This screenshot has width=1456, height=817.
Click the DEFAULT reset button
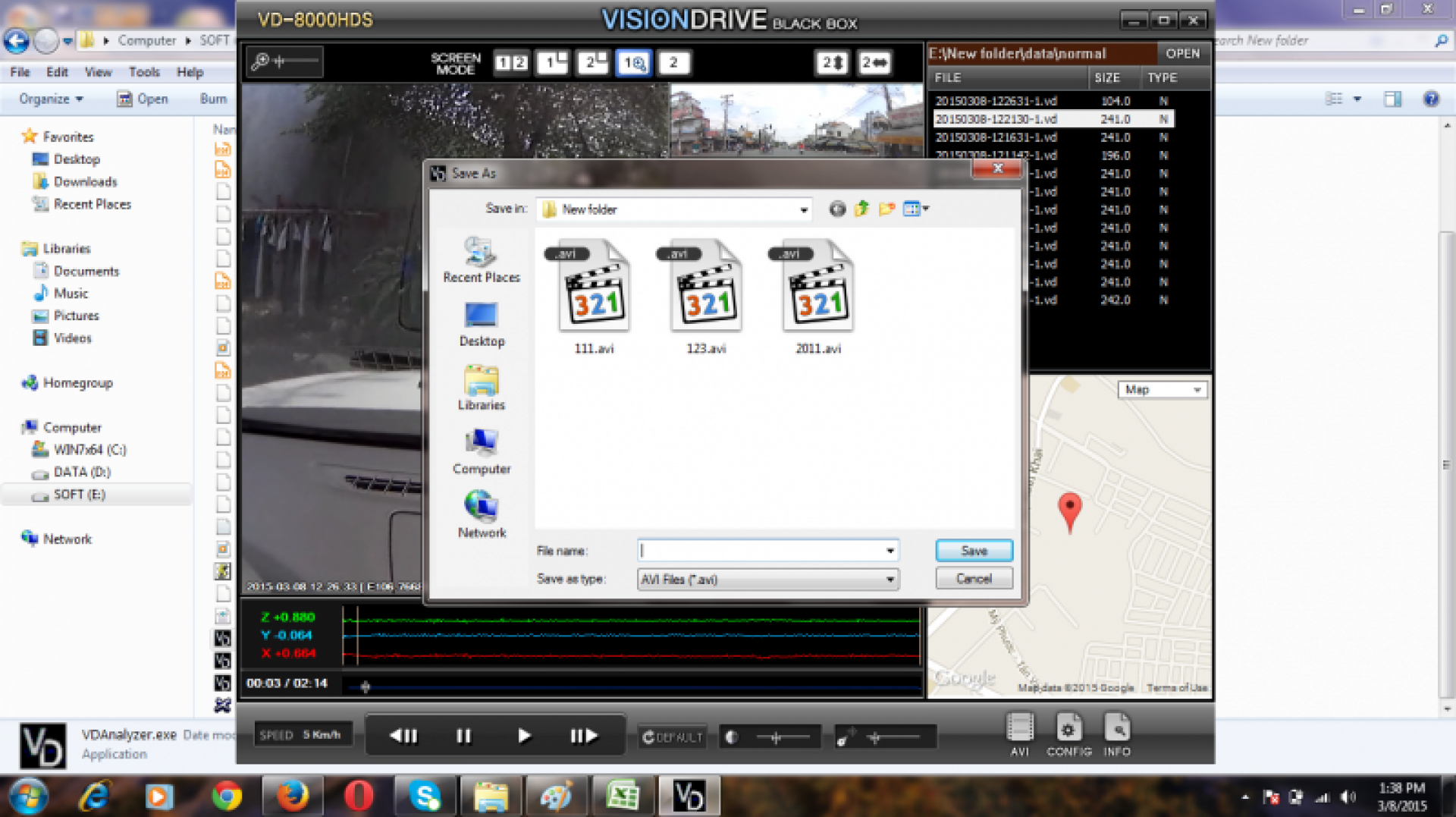coord(672,737)
